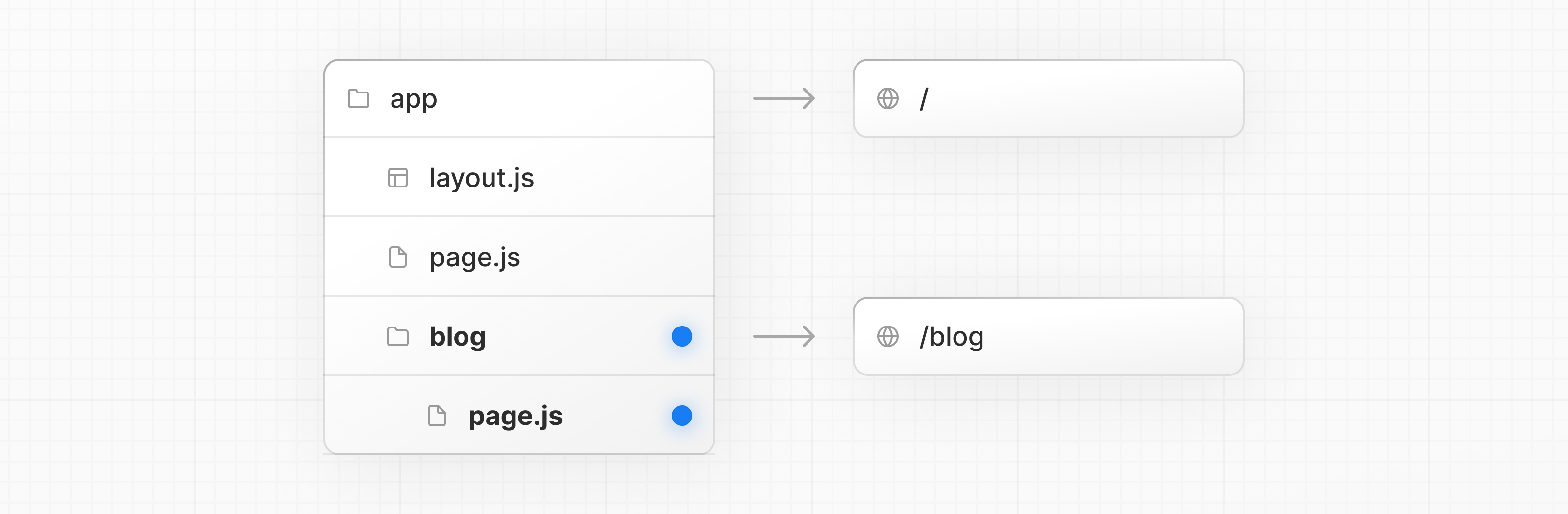Click the globe icon next to /blog

[x=887, y=336]
